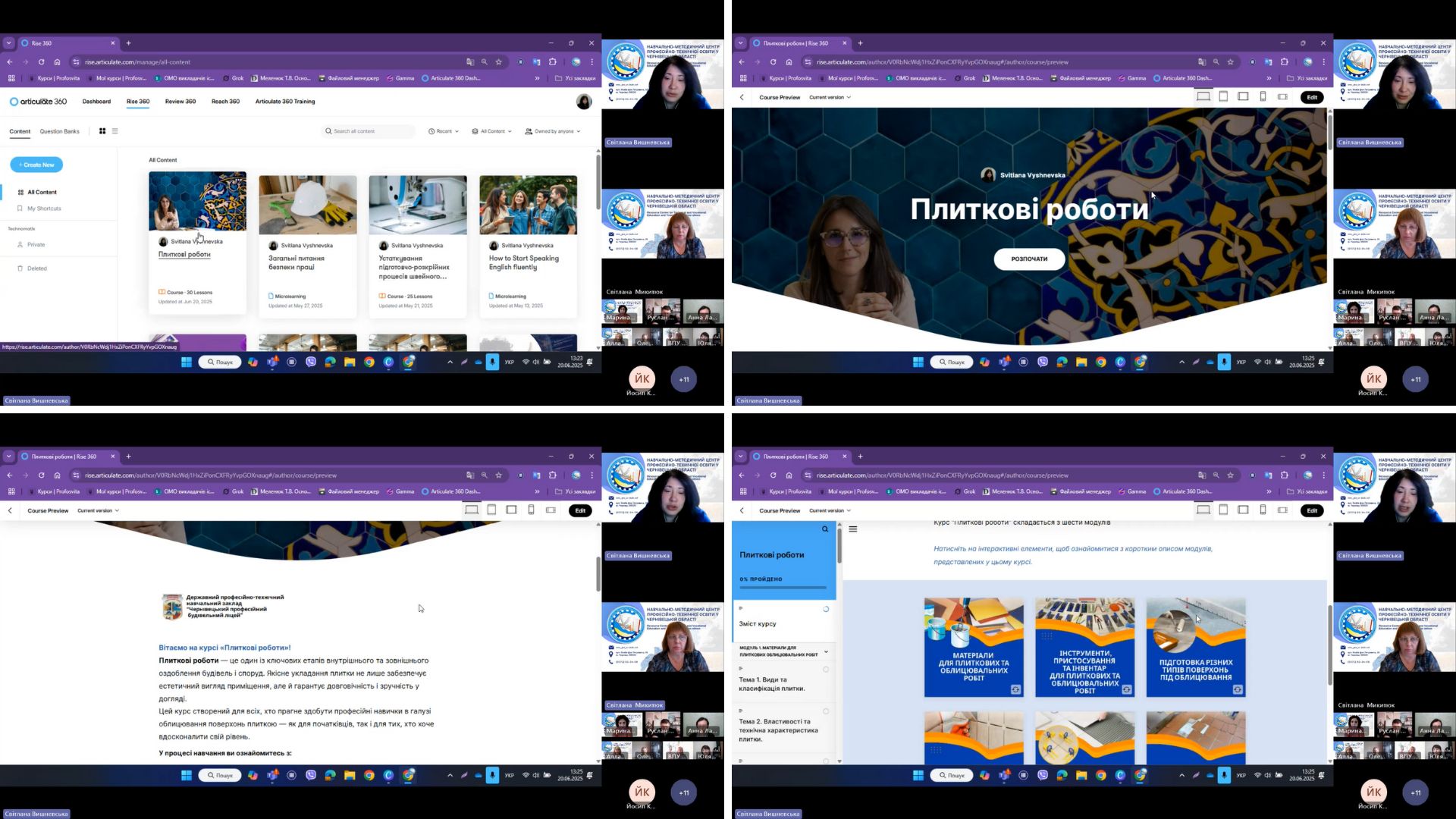Screen dimensions: 1456x819
Task: Collapse Модуль 1 section chevron
Action: point(826,651)
